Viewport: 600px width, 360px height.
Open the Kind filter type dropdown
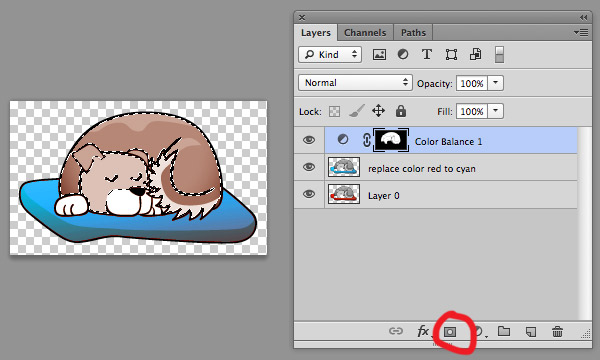pos(330,54)
